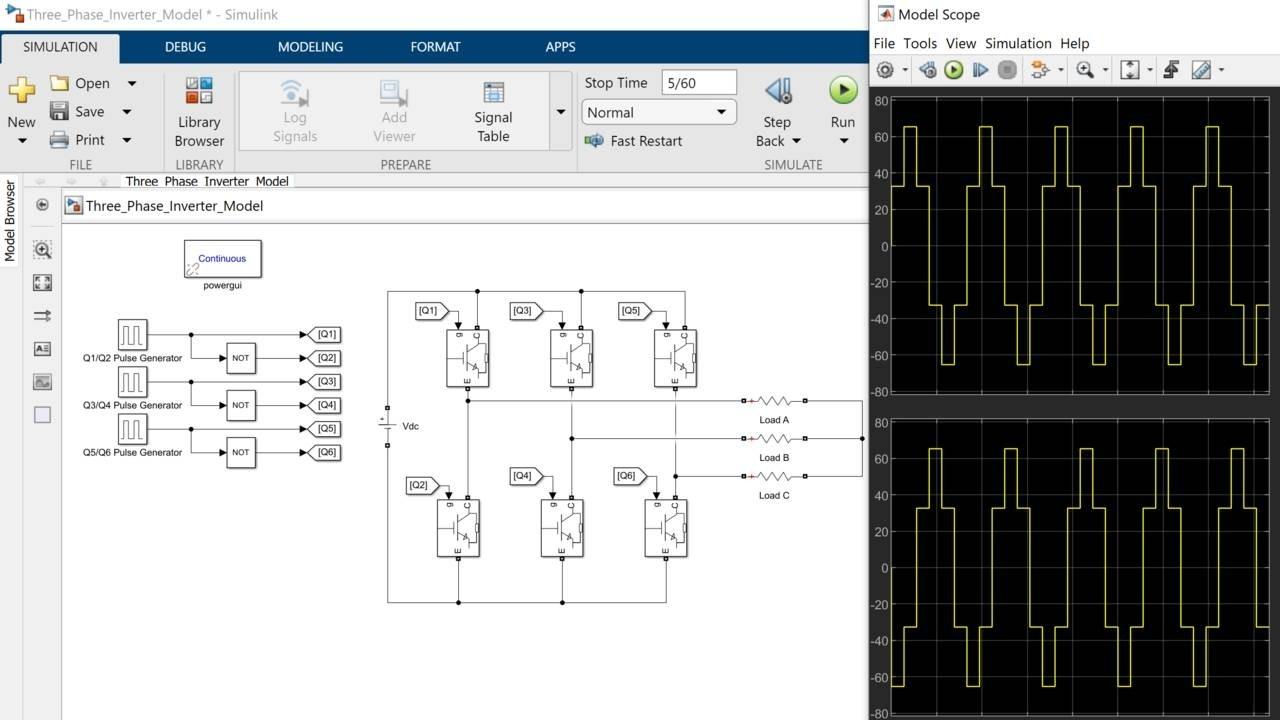Switch to the MODELING tab
Screen dimensions: 1280x720
310,47
